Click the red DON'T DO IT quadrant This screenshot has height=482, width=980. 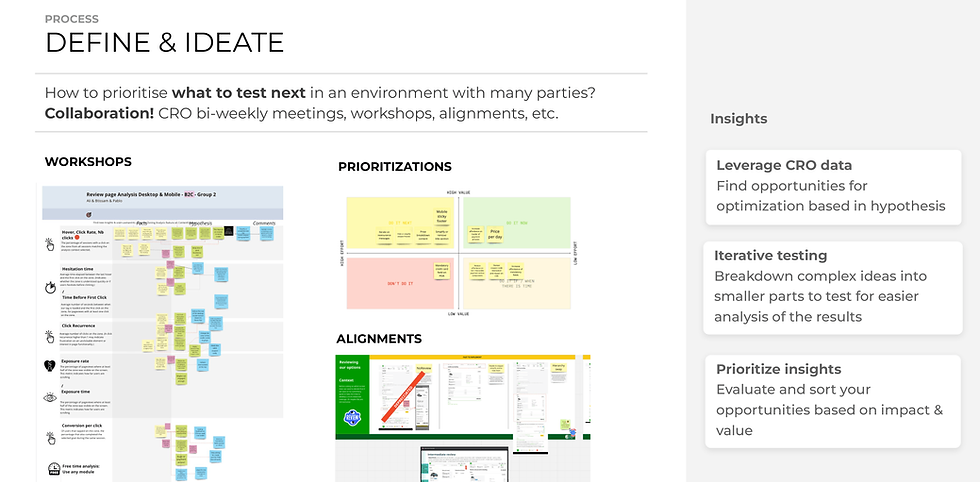click(x=401, y=283)
